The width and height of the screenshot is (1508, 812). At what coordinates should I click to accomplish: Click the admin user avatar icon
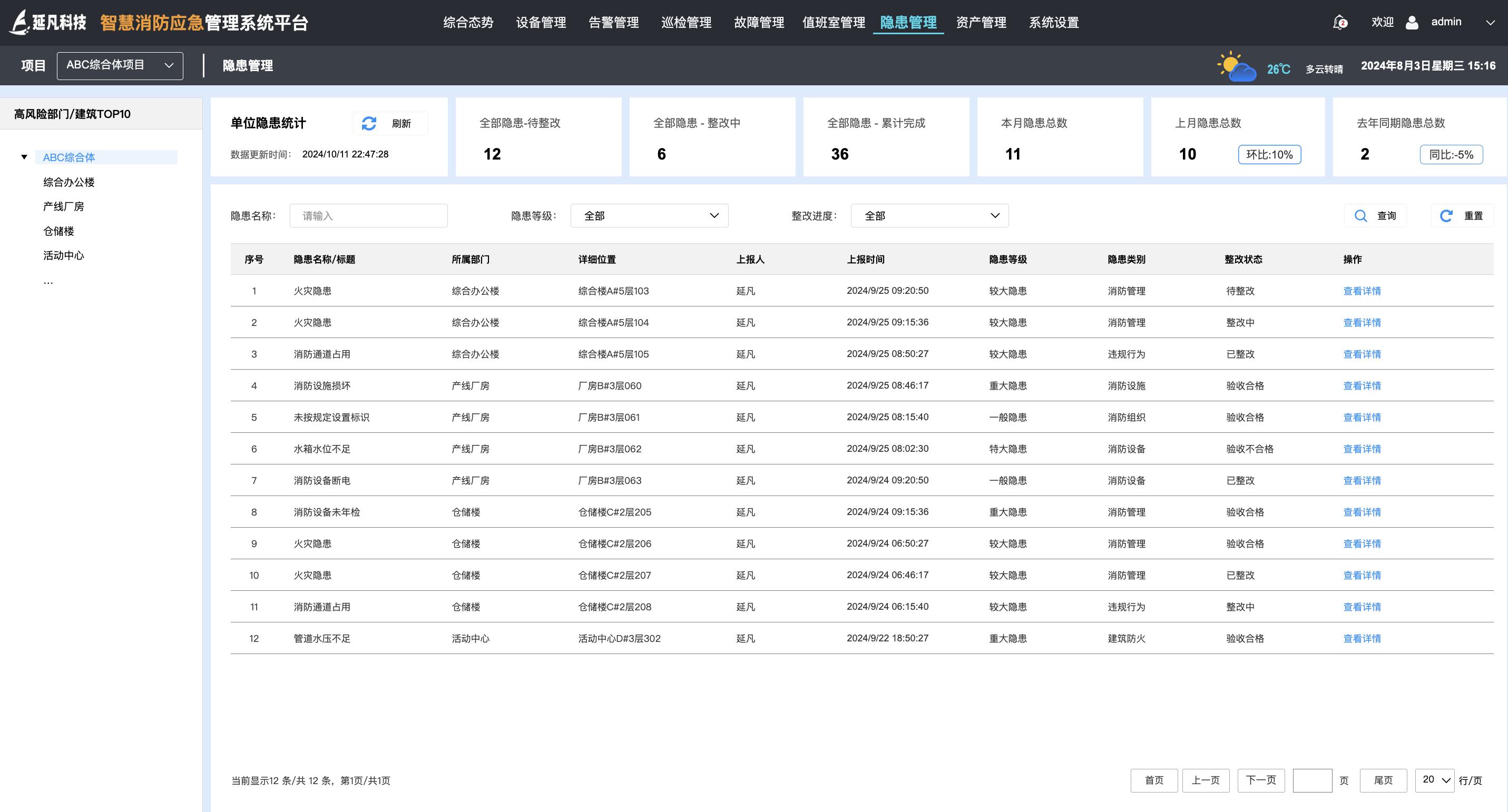[1413, 22]
